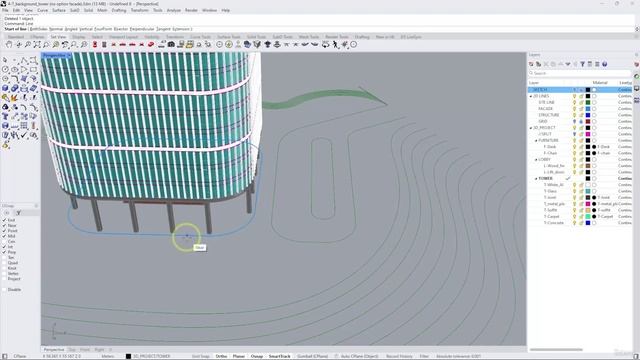The image size is (640, 360).
Task: Change color swatch of SITE LINE layer
Action: click(x=588, y=102)
